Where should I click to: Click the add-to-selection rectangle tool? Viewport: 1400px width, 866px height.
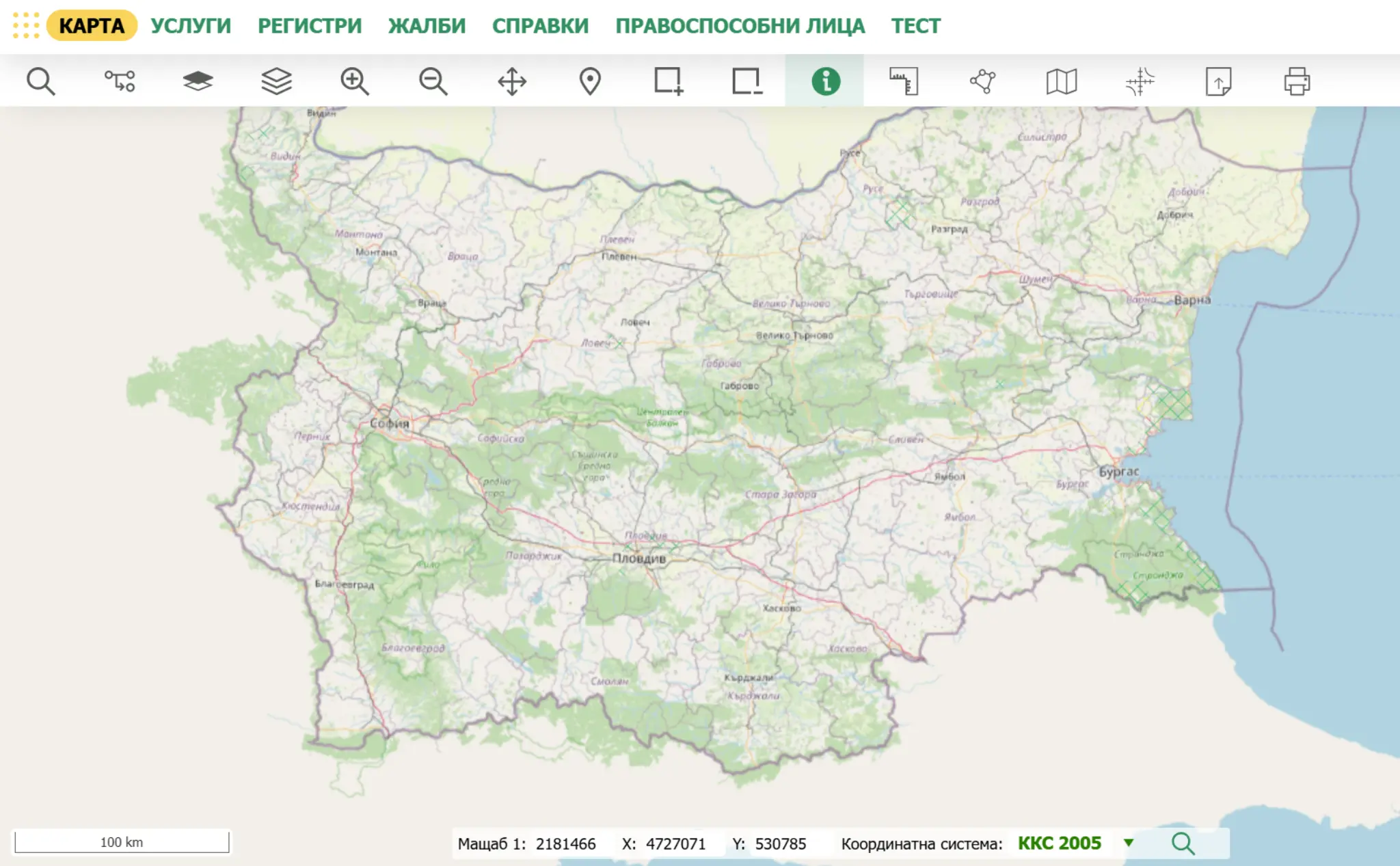668,81
